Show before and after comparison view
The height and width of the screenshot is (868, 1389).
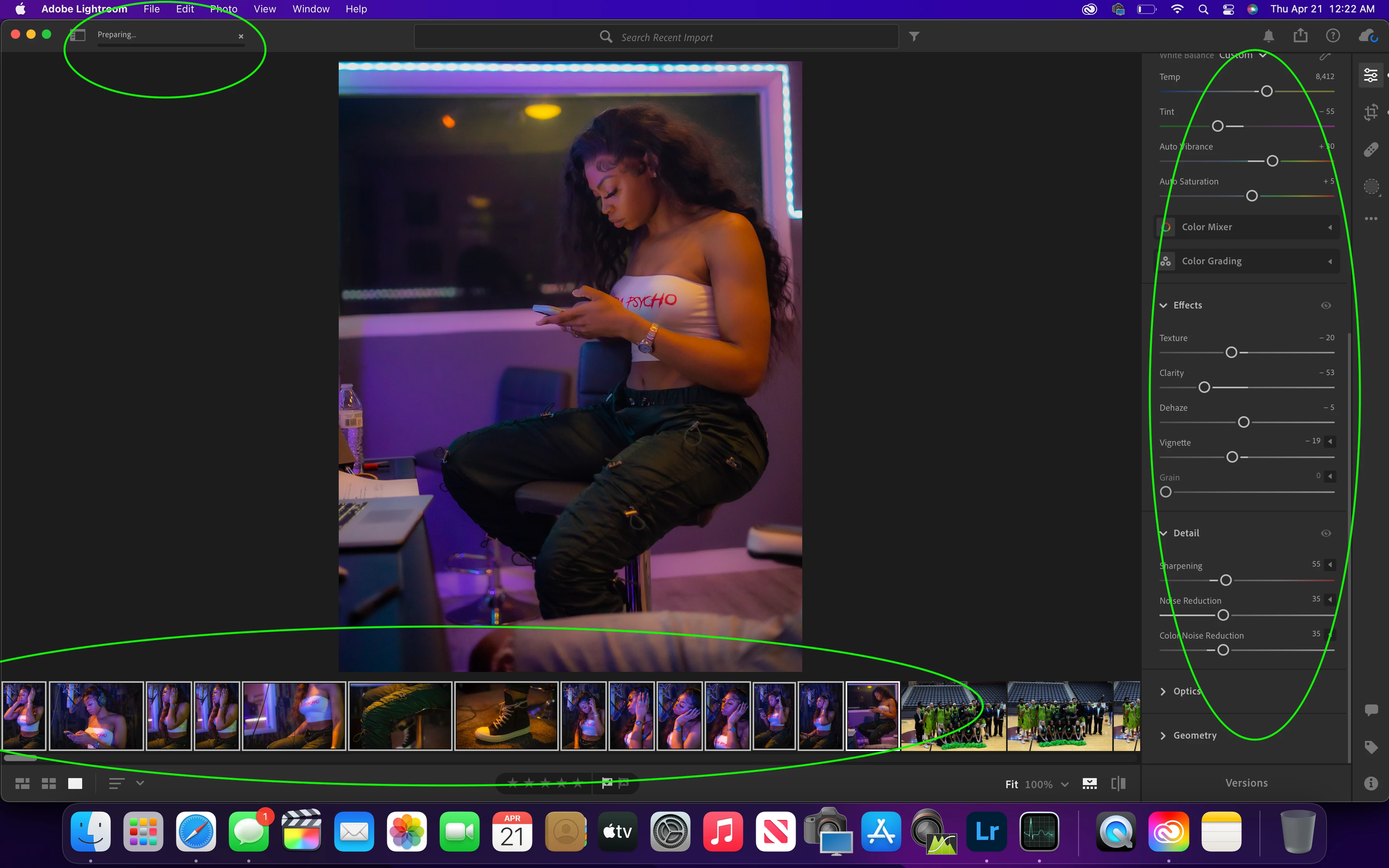(1118, 784)
